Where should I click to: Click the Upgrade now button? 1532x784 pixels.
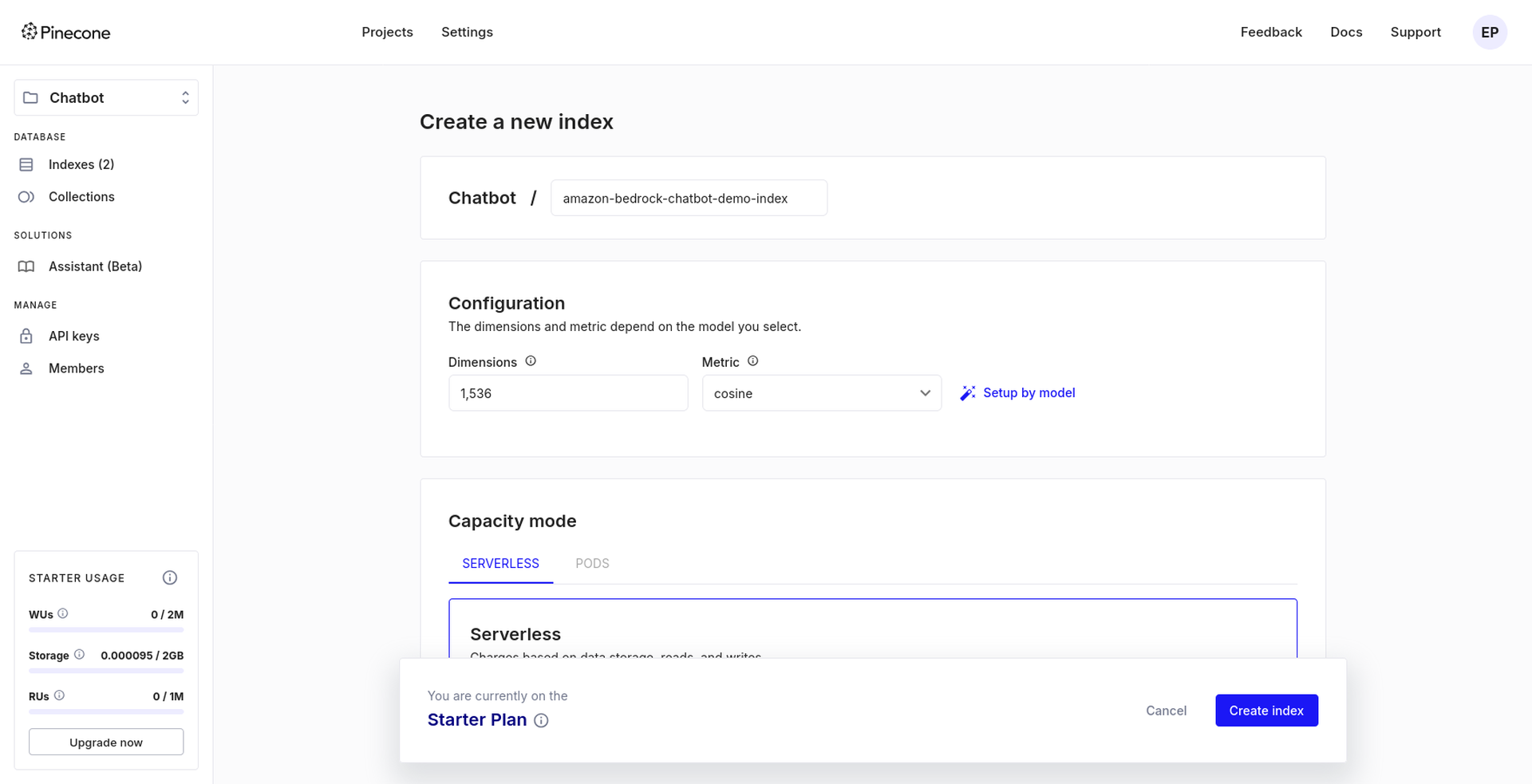(x=106, y=742)
